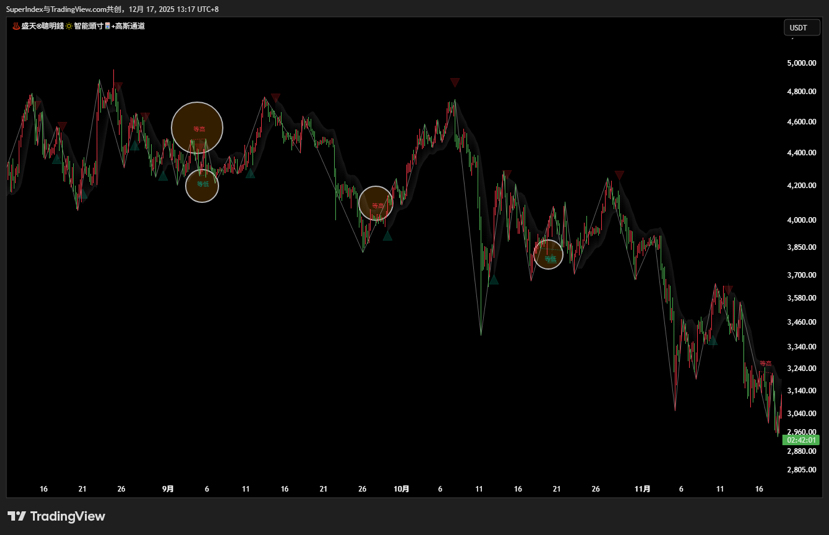The image size is (829, 535).
Task: Click the 10月 label on time axis
Action: pyautogui.click(x=401, y=489)
